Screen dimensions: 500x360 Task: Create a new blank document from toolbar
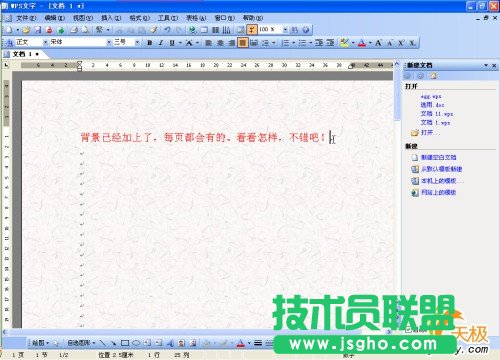(x=9, y=30)
